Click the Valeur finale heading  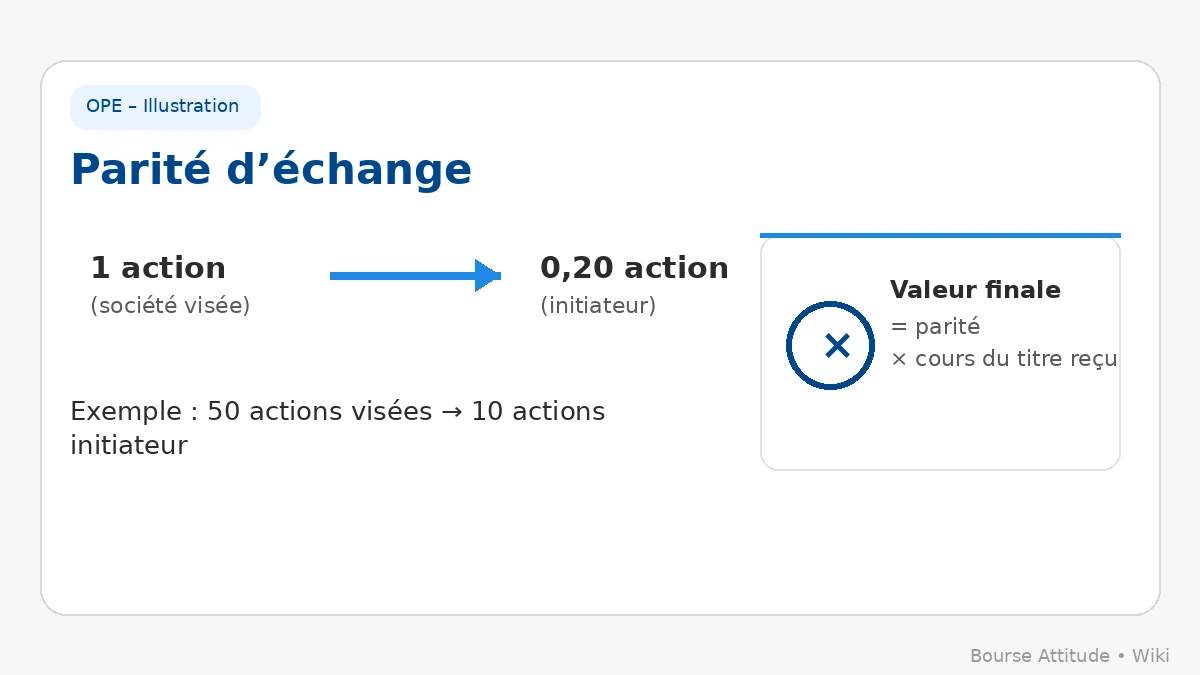(975, 290)
